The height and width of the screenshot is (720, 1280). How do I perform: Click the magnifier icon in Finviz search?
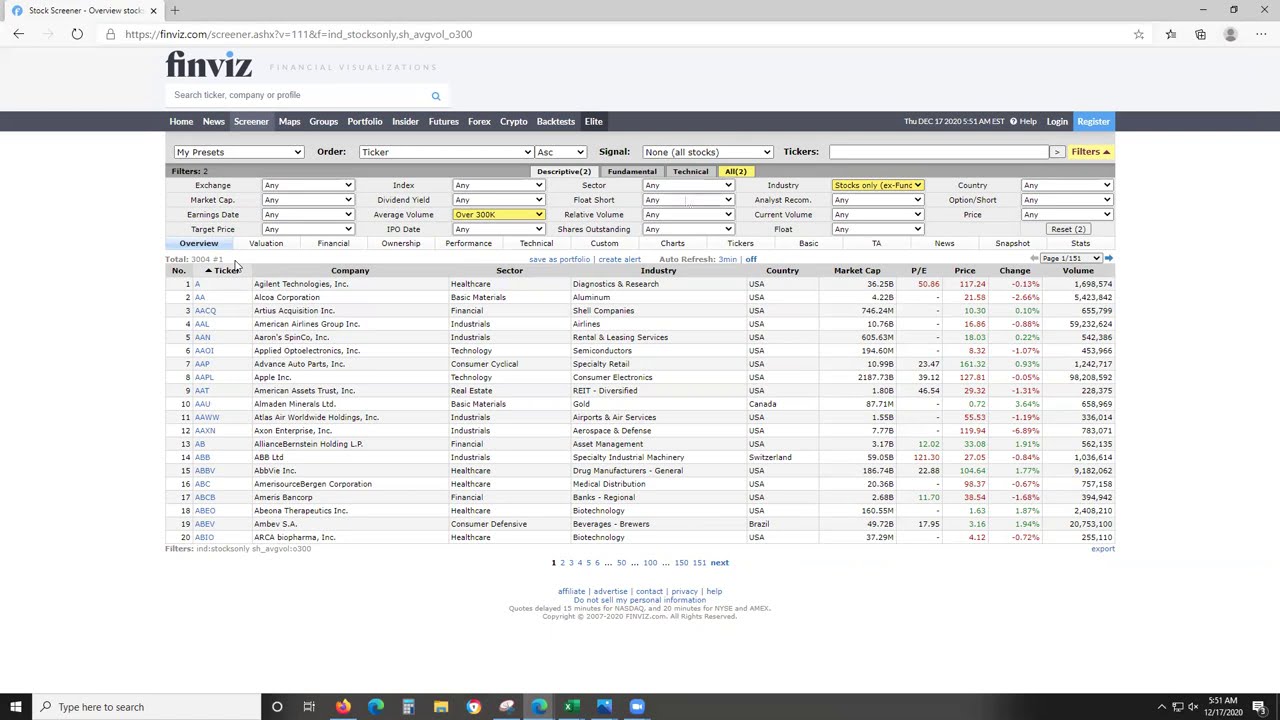pyautogui.click(x=436, y=96)
